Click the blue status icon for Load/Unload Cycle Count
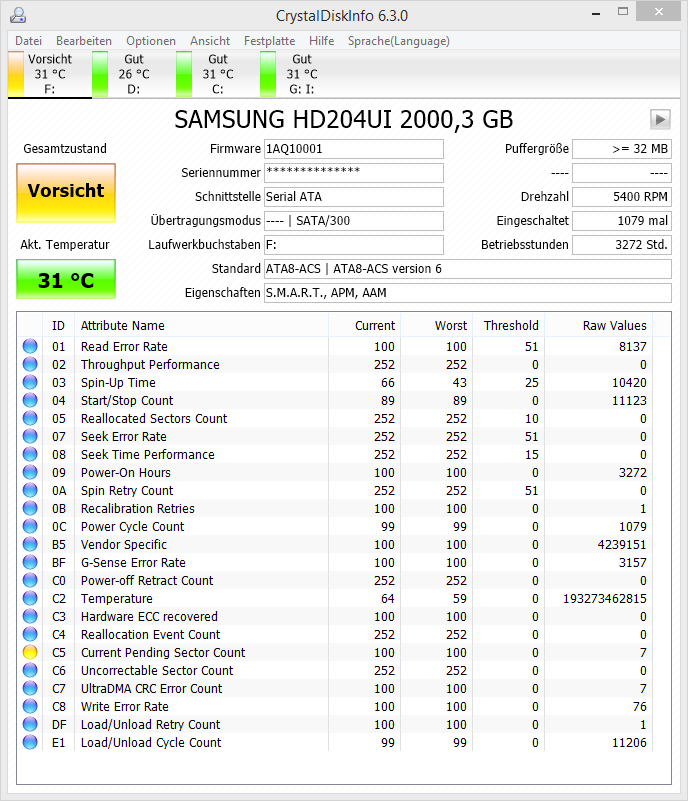Screen dimensions: 688x801 point(30,742)
